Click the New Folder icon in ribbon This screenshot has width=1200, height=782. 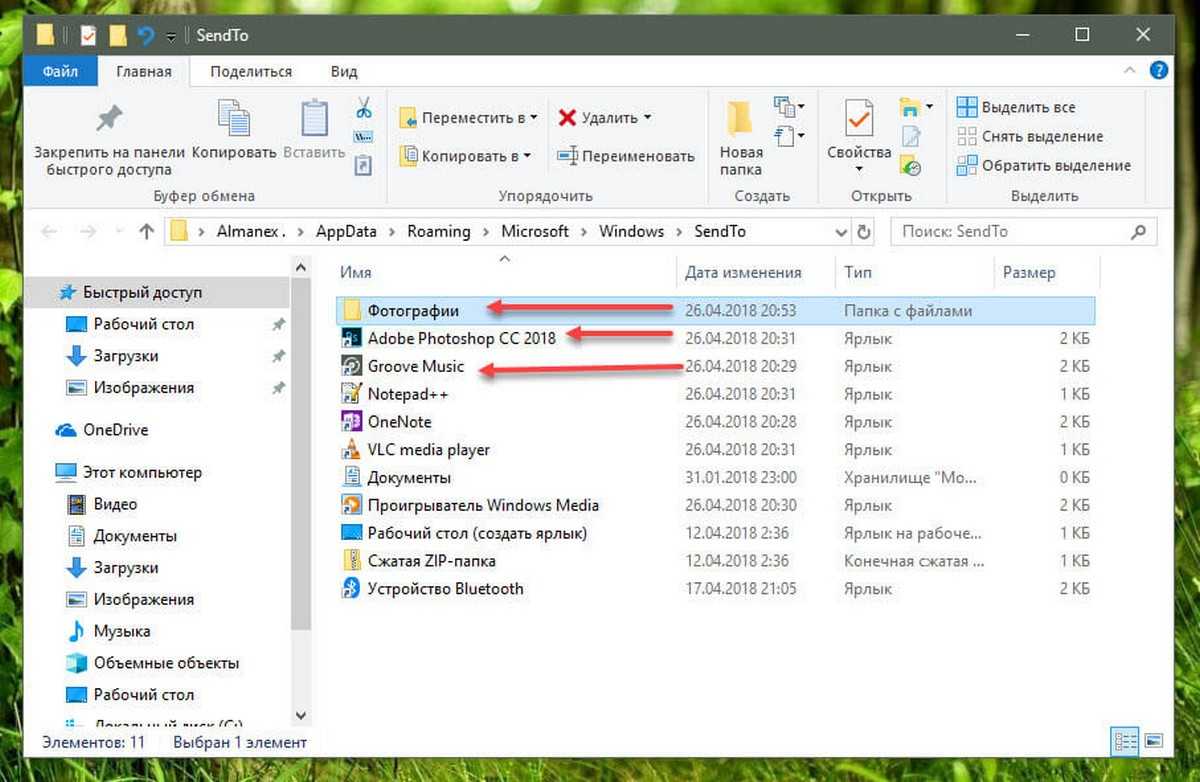(x=740, y=120)
